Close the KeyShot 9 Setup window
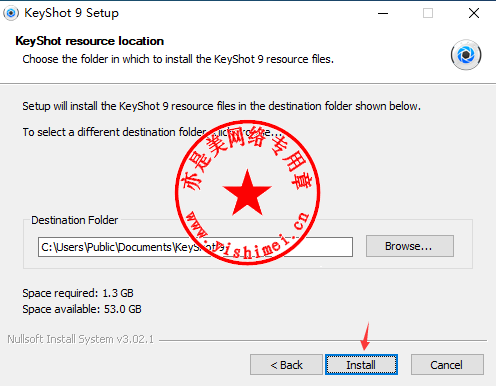This screenshot has width=496, height=386. tap(474, 13)
